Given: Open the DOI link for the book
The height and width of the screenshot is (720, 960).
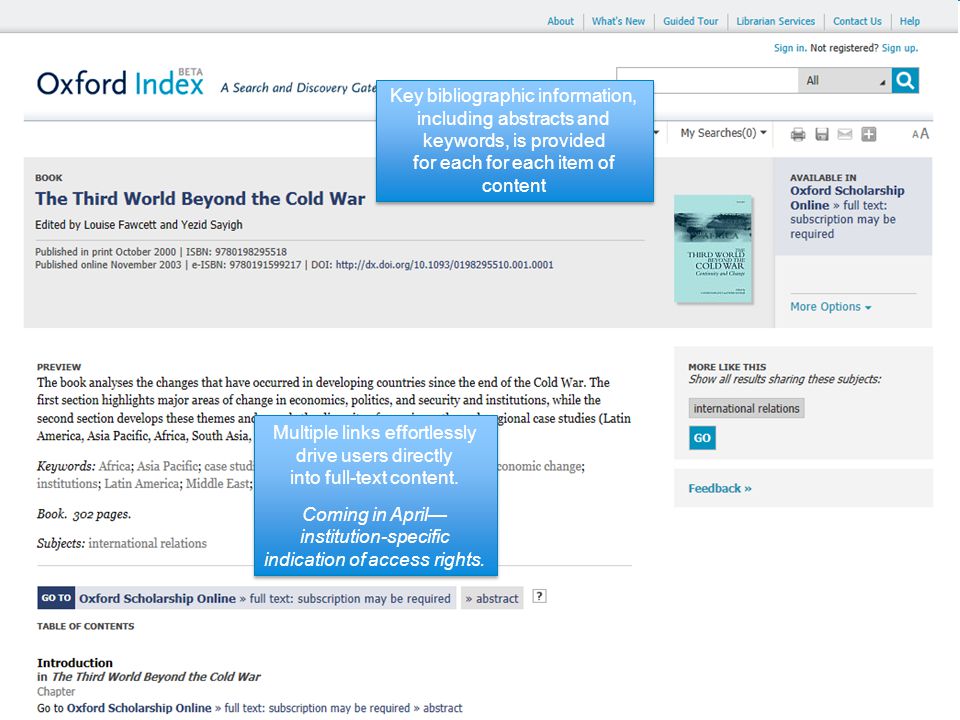Looking at the screenshot, I should tap(444, 264).
